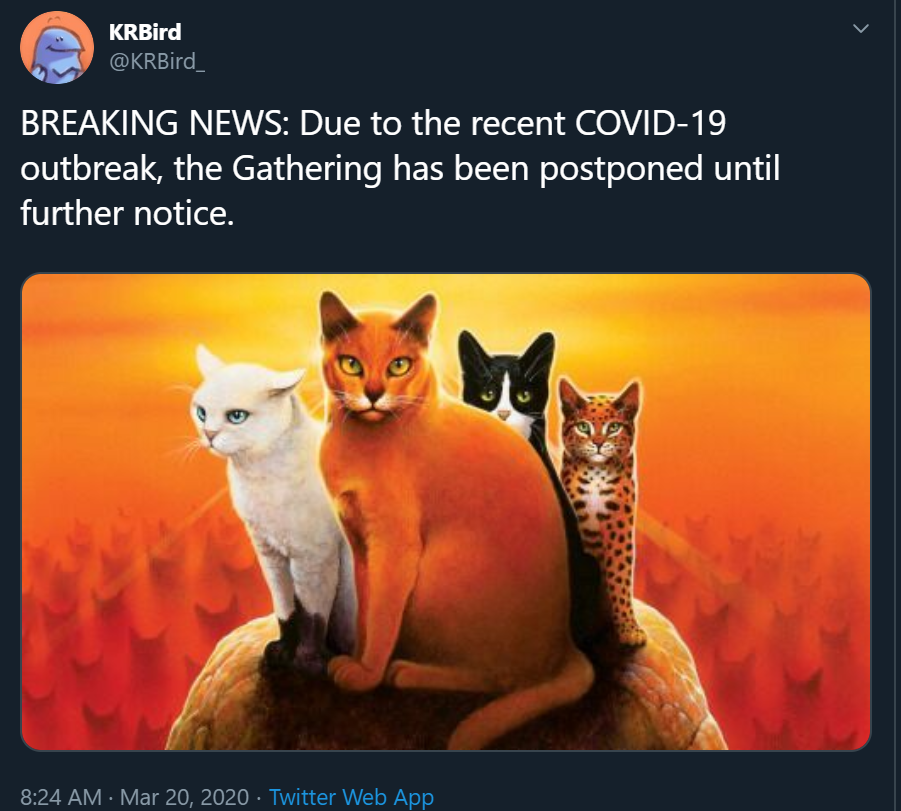
Task: Open KRBird's profile avatar picture
Action: point(57,48)
